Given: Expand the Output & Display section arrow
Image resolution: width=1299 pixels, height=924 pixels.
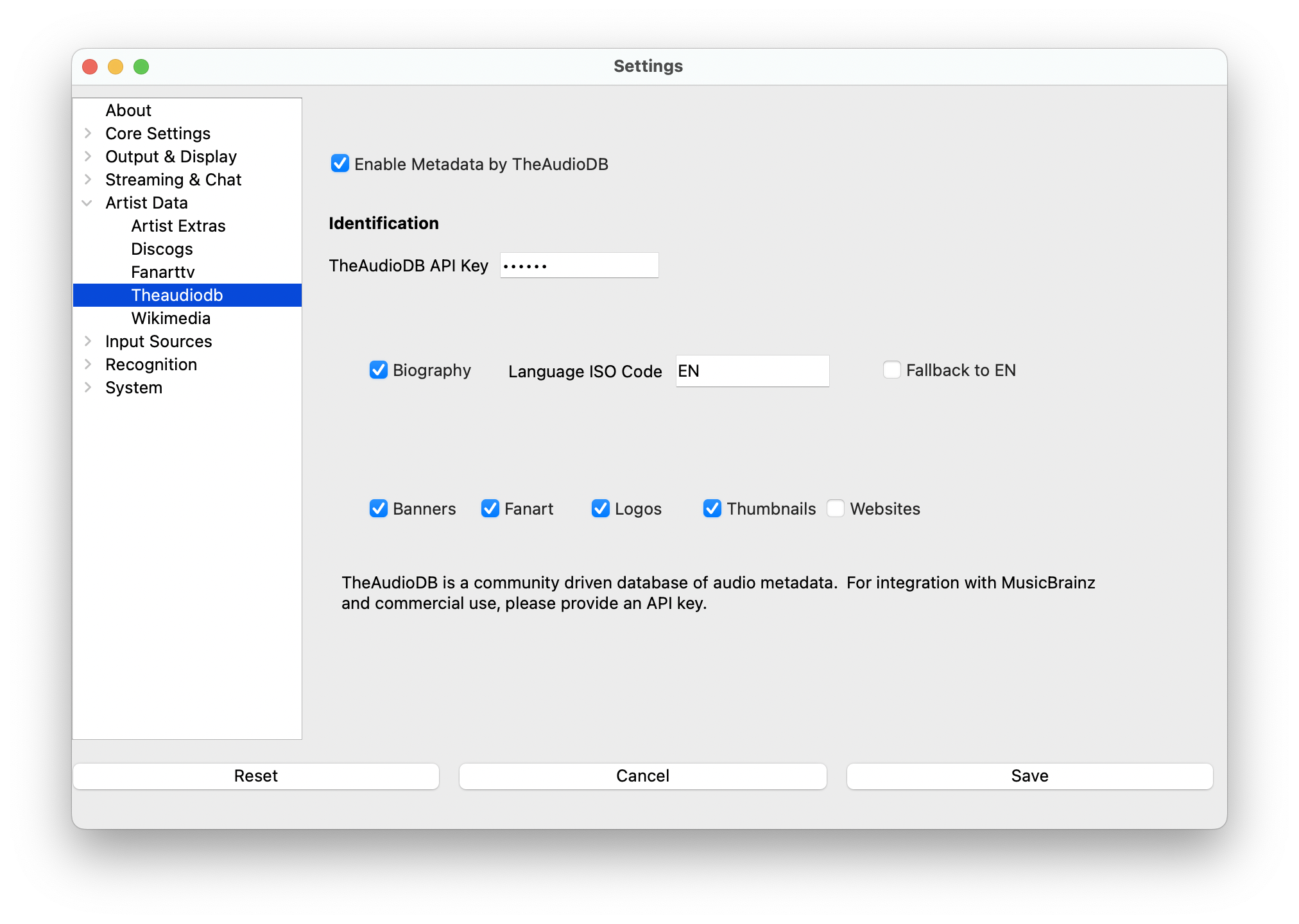Looking at the screenshot, I should pyautogui.click(x=88, y=157).
